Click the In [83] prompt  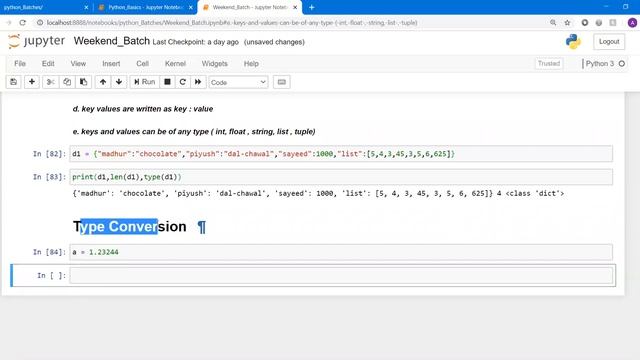pyautogui.click(x=49, y=177)
